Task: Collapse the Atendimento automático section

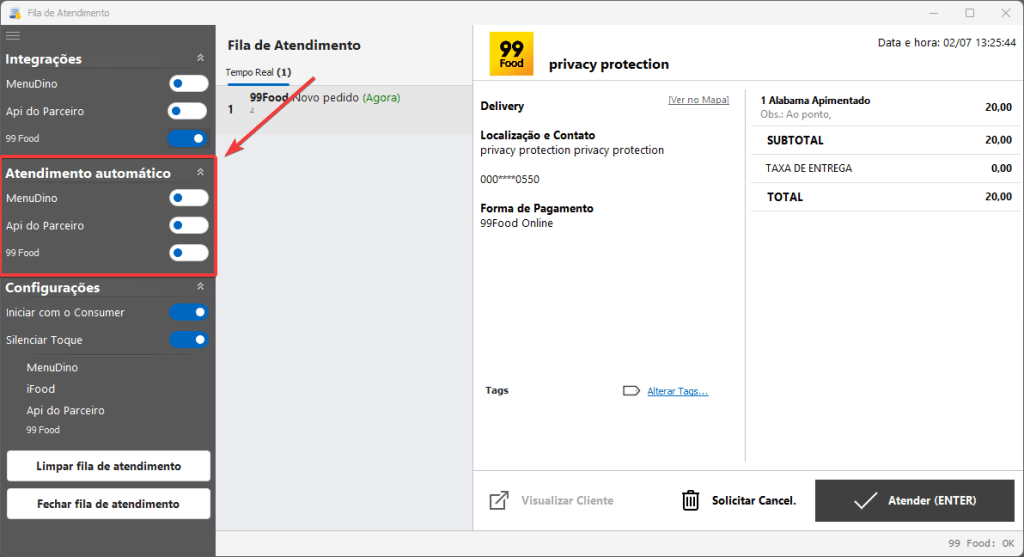Action: [x=200, y=173]
